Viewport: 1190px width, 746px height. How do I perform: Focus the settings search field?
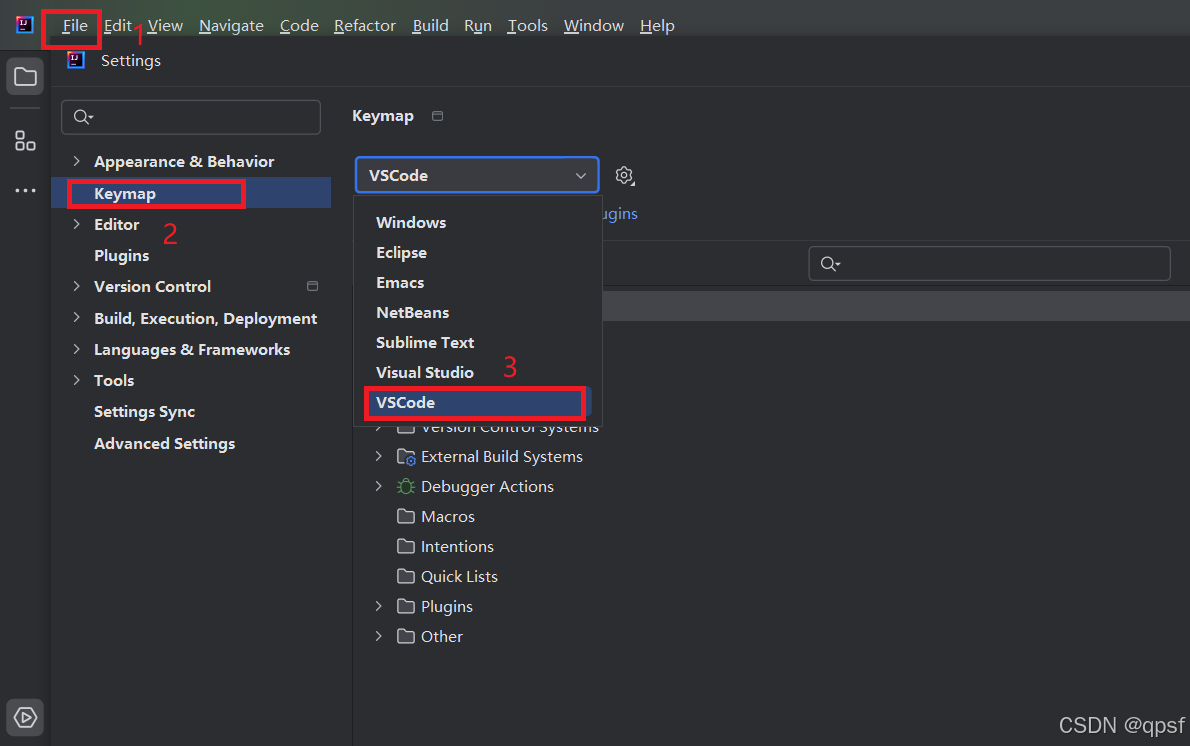click(x=190, y=117)
